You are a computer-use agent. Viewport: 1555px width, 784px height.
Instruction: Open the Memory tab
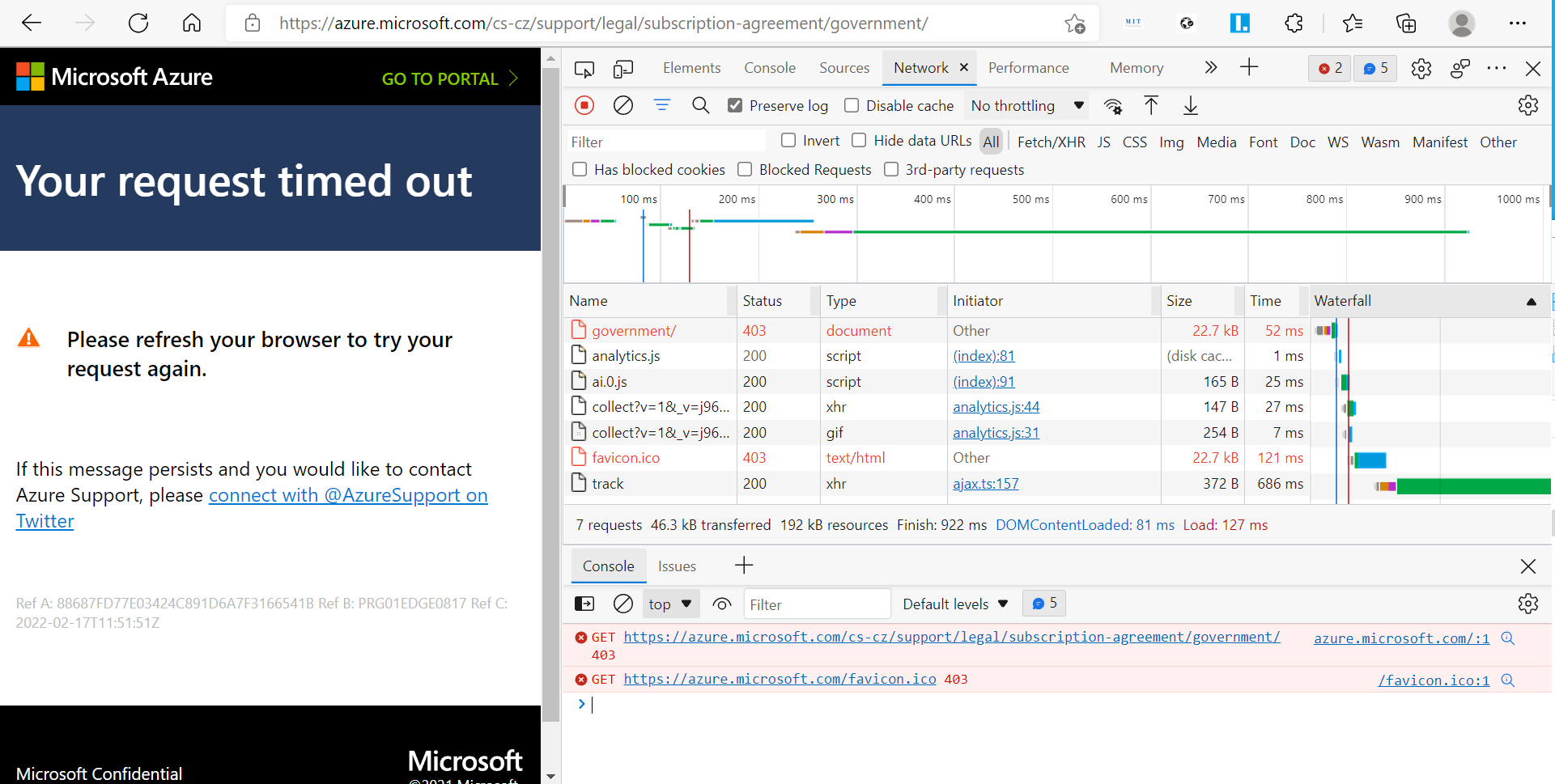tap(1137, 68)
